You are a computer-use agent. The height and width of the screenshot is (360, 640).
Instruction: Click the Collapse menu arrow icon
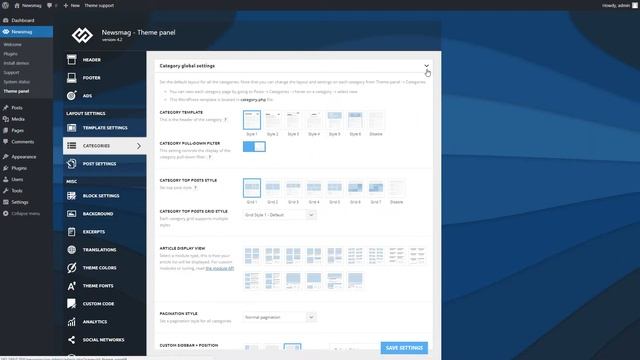(6, 213)
